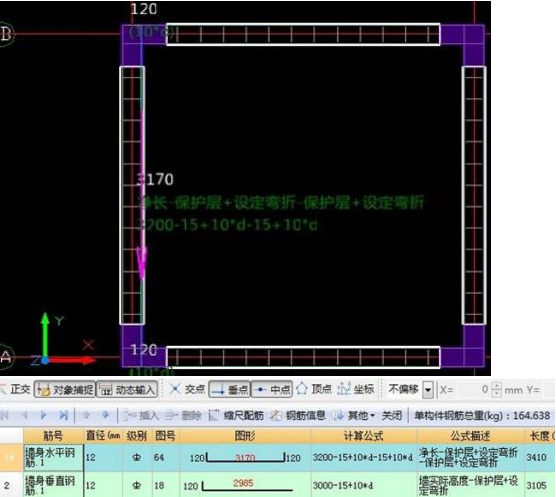Jump to last rebar record

63,415
